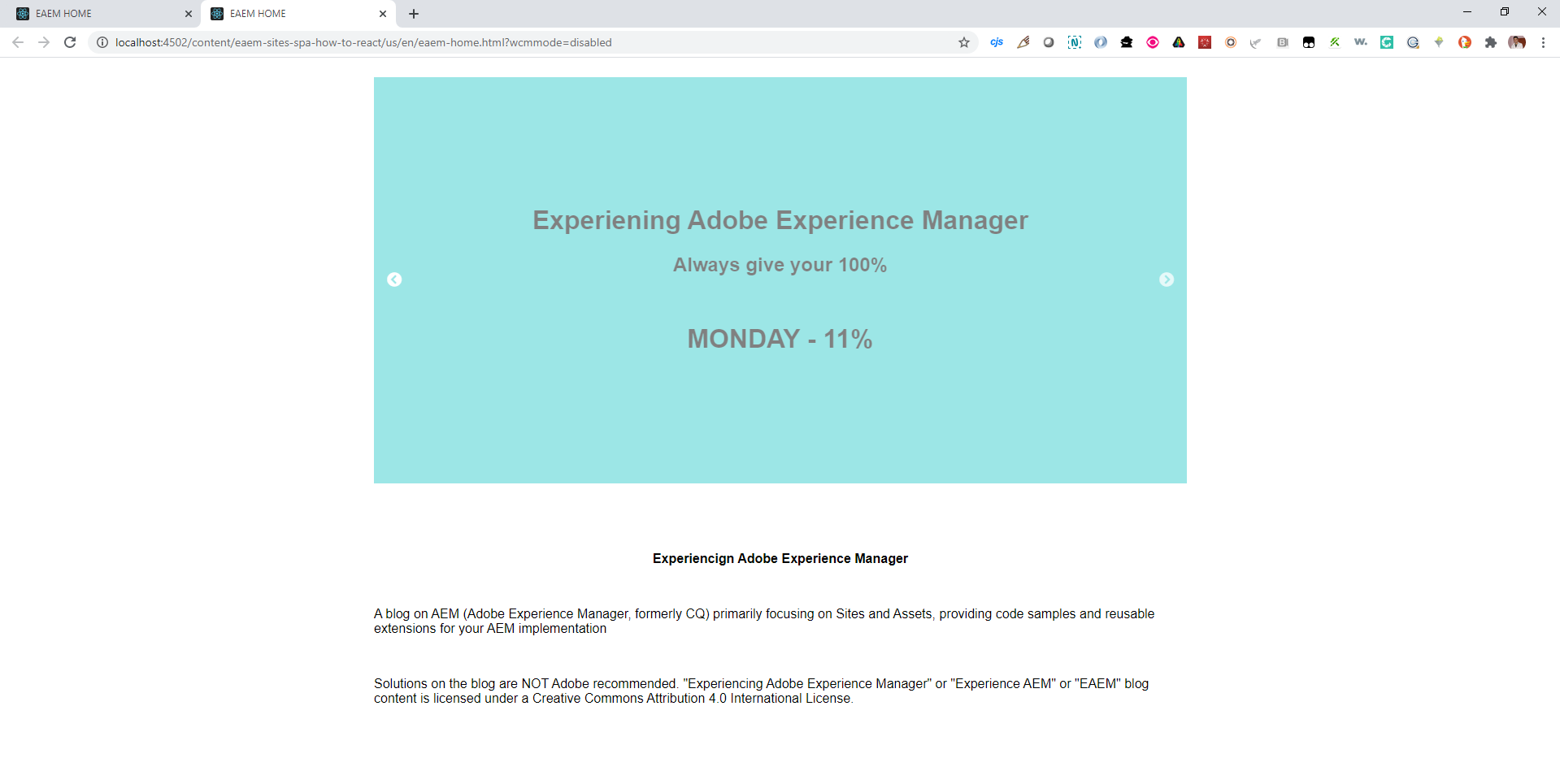
Task: Open the site information panel
Action: click(102, 42)
